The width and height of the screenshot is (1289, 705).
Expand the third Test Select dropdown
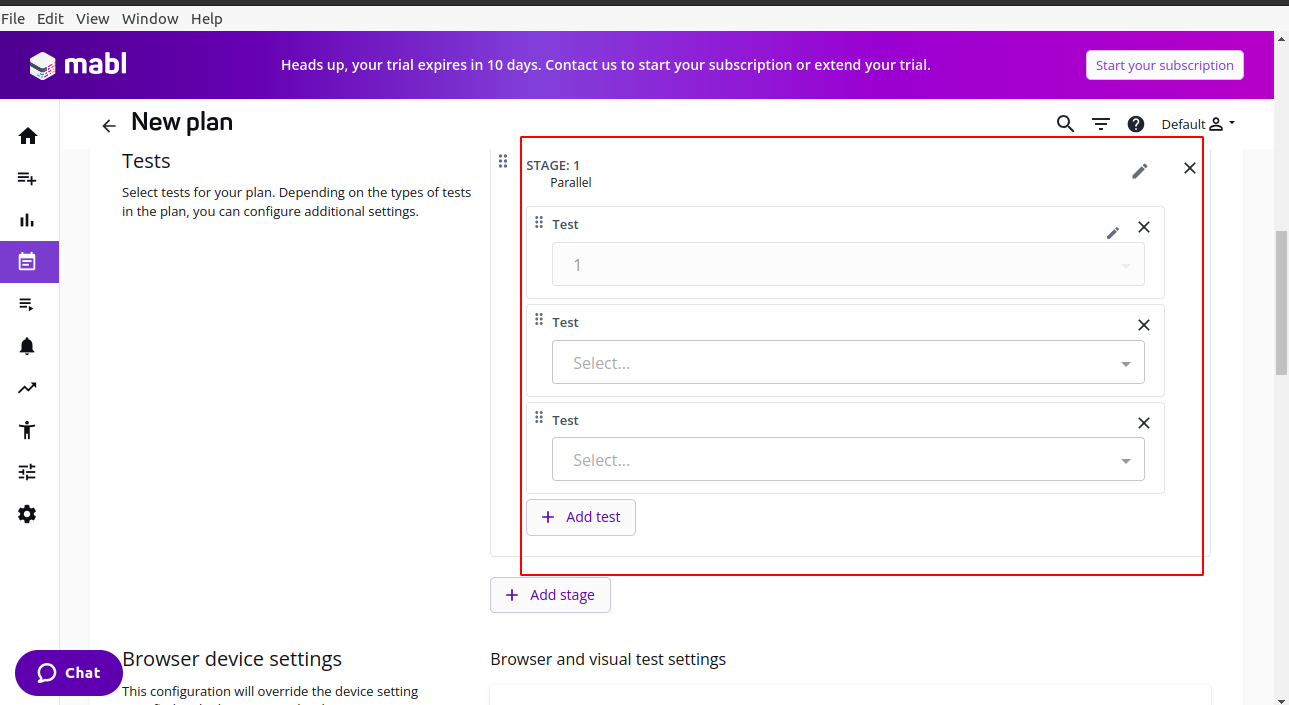[847, 460]
